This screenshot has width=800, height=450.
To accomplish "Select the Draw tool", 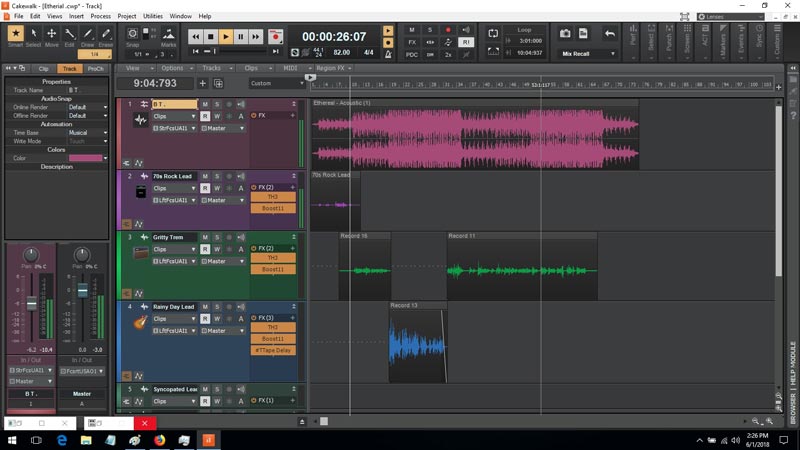I will tap(87, 34).
